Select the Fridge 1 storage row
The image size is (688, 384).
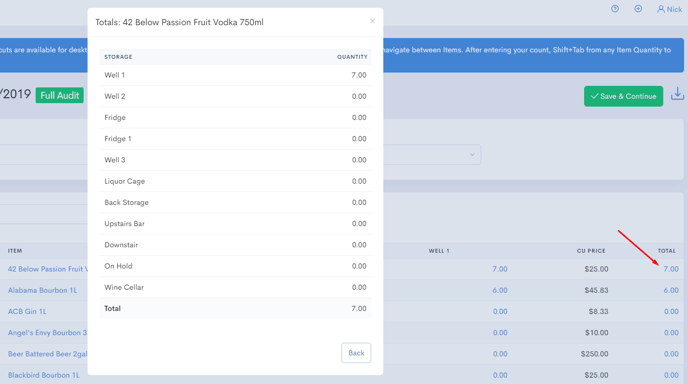(235, 139)
